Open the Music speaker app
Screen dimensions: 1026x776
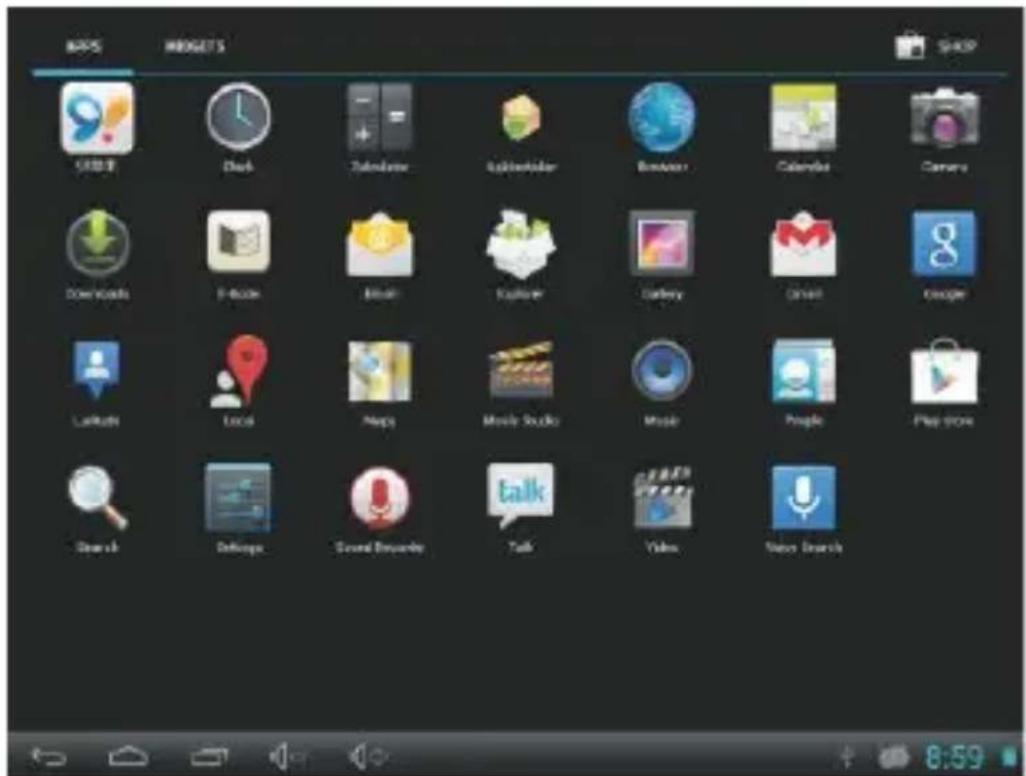click(x=662, y=370)
